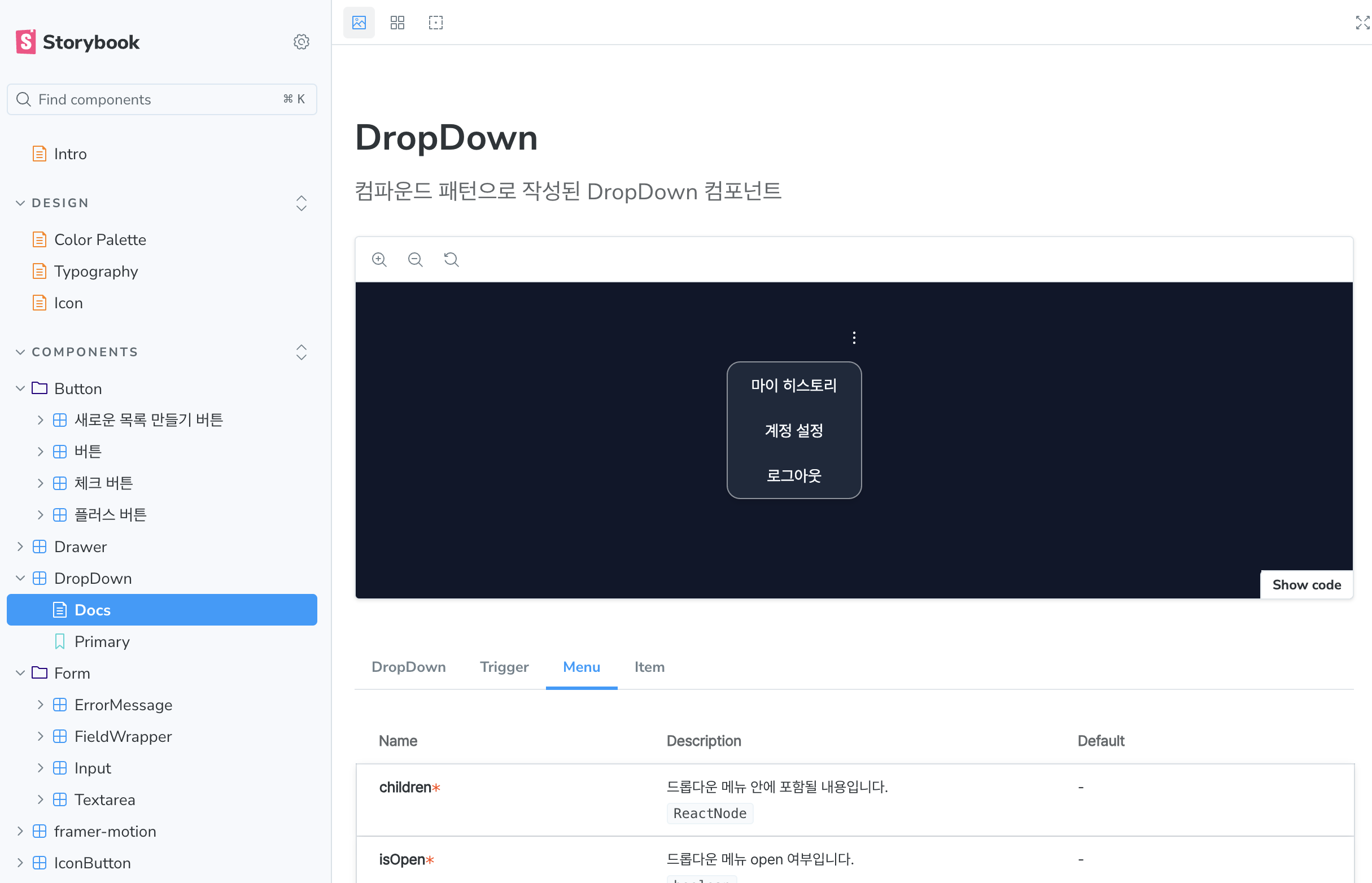The image size is (1372, 883).
Task: Open the Color Palette doc page
Action: (100, 240)
